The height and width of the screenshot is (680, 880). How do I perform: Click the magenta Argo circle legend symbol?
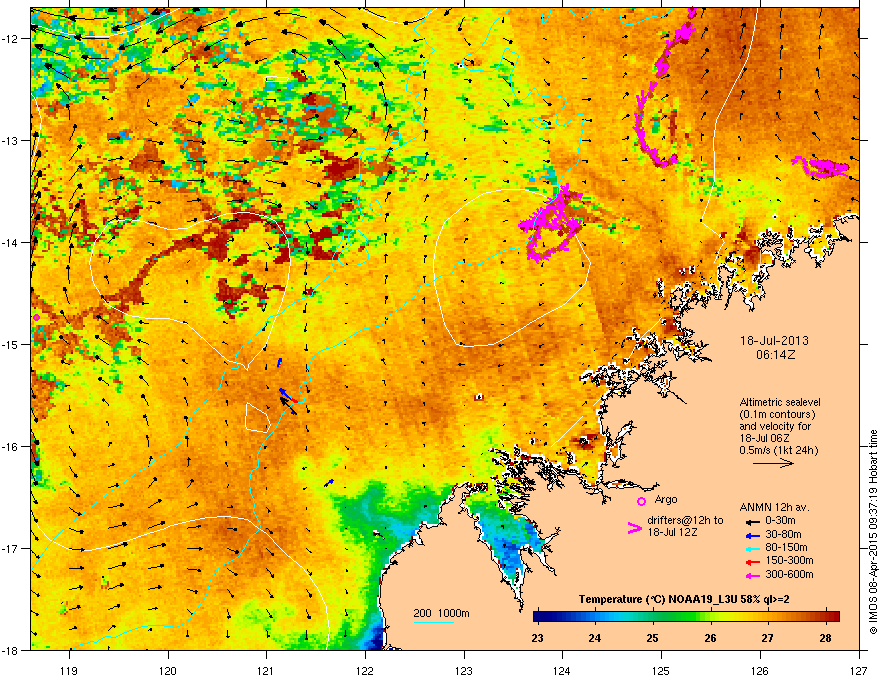pos(641,501)
